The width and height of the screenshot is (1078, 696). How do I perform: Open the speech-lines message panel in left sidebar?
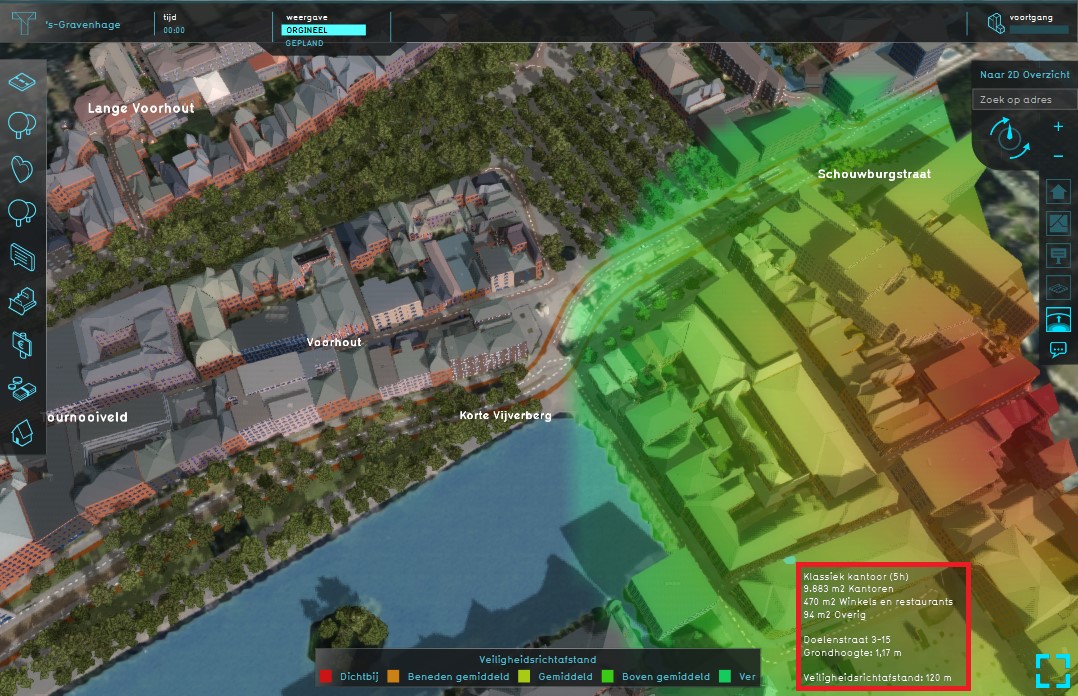coord(22,255)
